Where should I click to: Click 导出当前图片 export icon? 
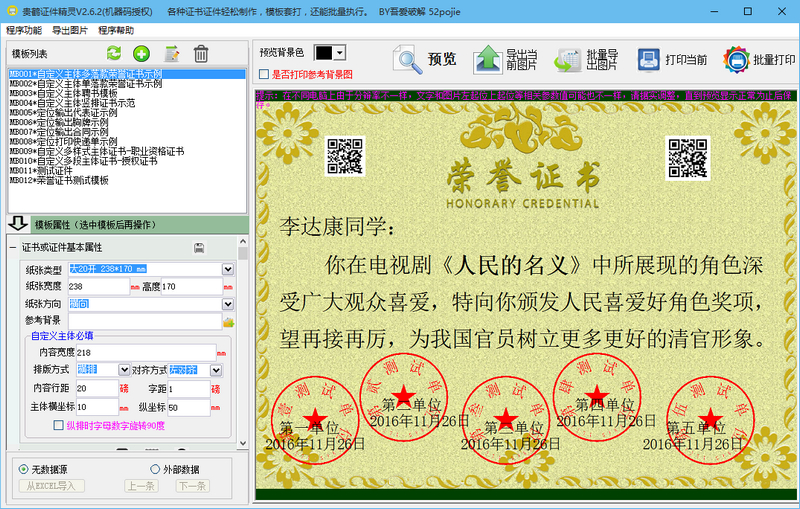[505, 59]
